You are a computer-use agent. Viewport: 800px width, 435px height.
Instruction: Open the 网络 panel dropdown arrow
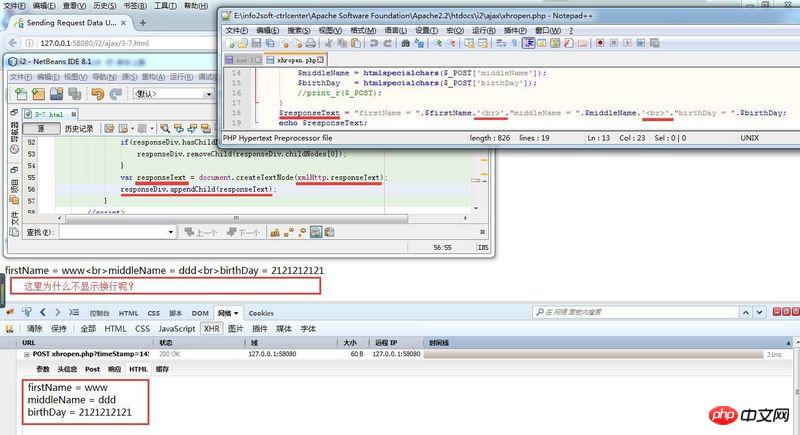[237, 313]
